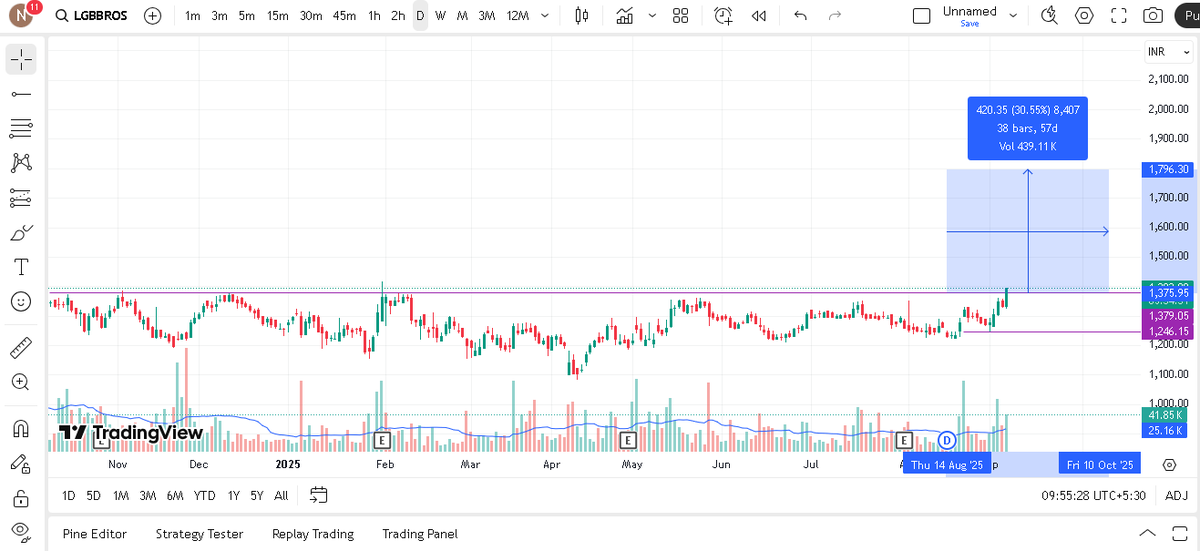Set date range to 6M
The height and width of the screenshot is (551, 1200).
click(175, 495)
